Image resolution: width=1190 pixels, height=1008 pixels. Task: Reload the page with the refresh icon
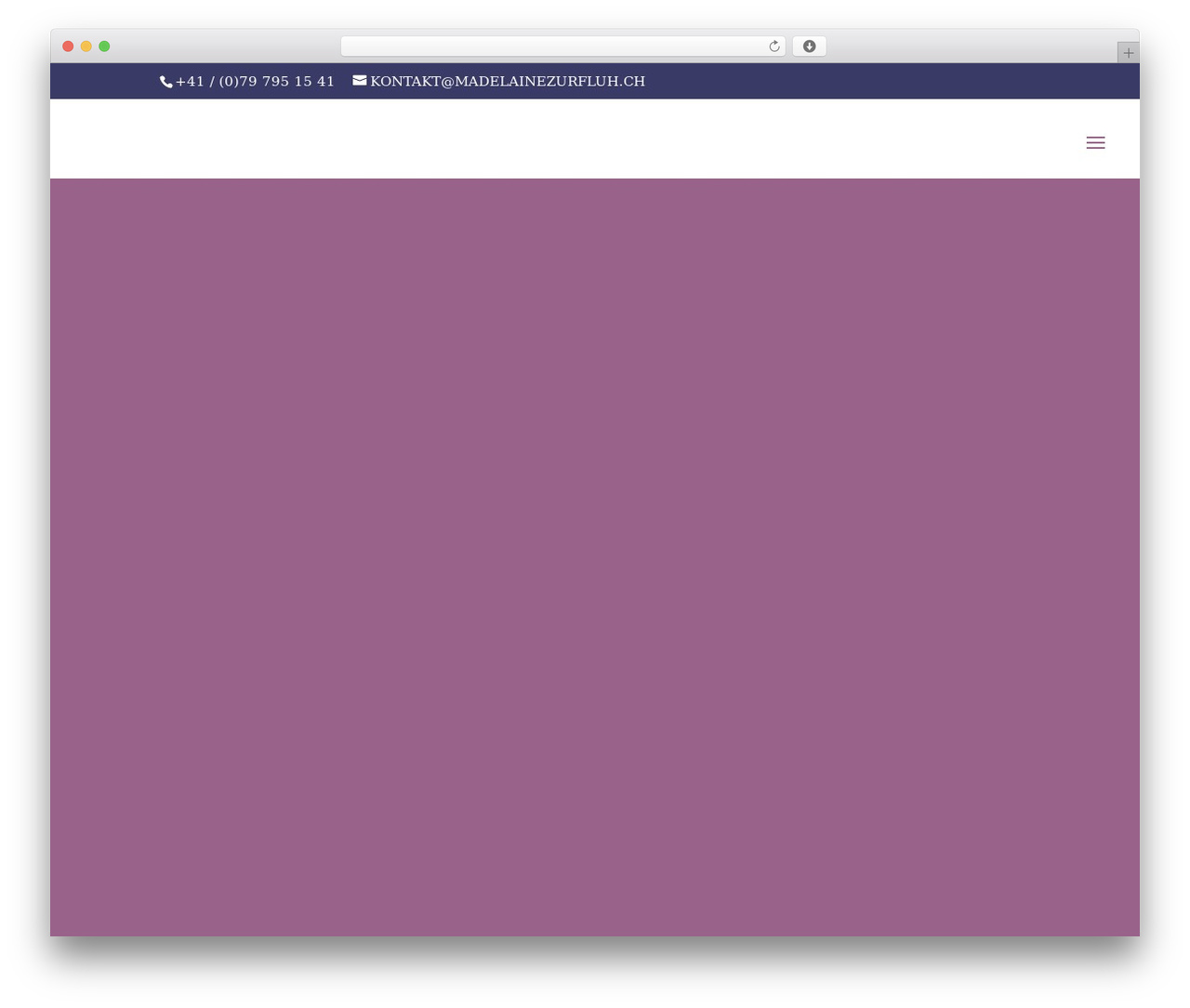click(773, 46)
